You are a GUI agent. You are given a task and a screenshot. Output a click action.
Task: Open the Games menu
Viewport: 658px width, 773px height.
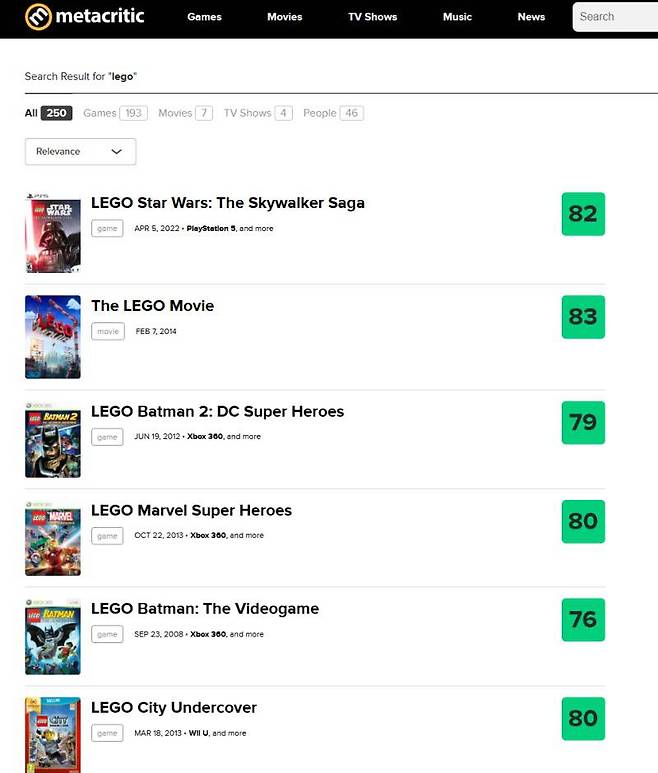click(x=204, y=17)
